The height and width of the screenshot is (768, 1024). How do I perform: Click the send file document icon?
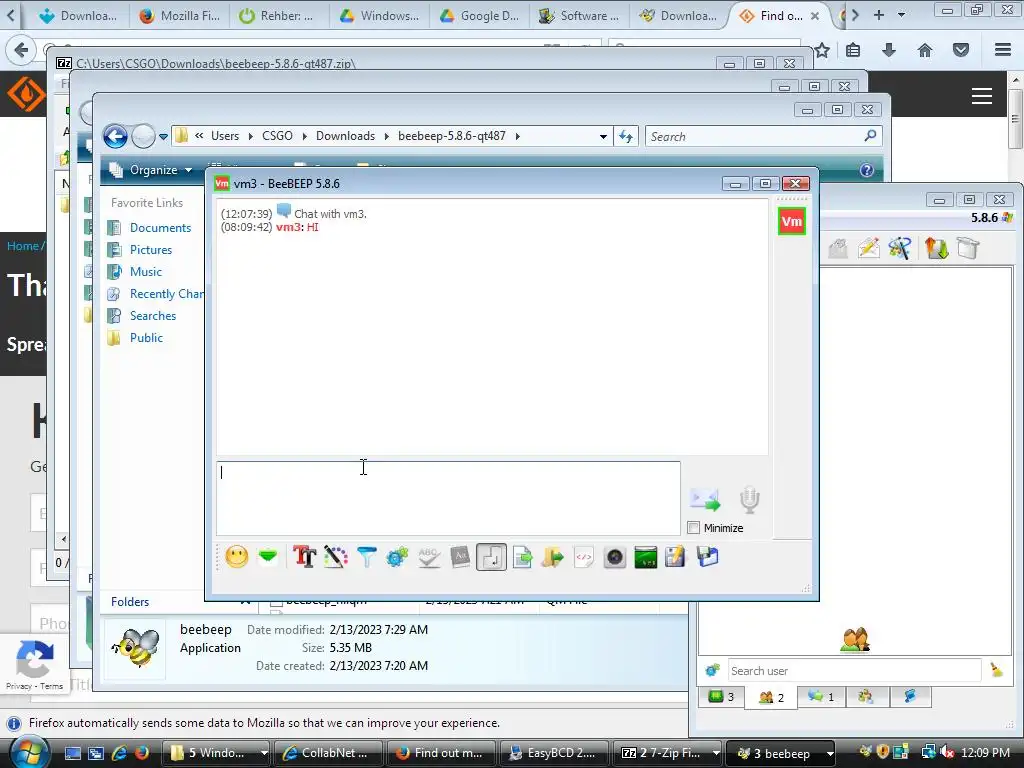pos(522,557)
